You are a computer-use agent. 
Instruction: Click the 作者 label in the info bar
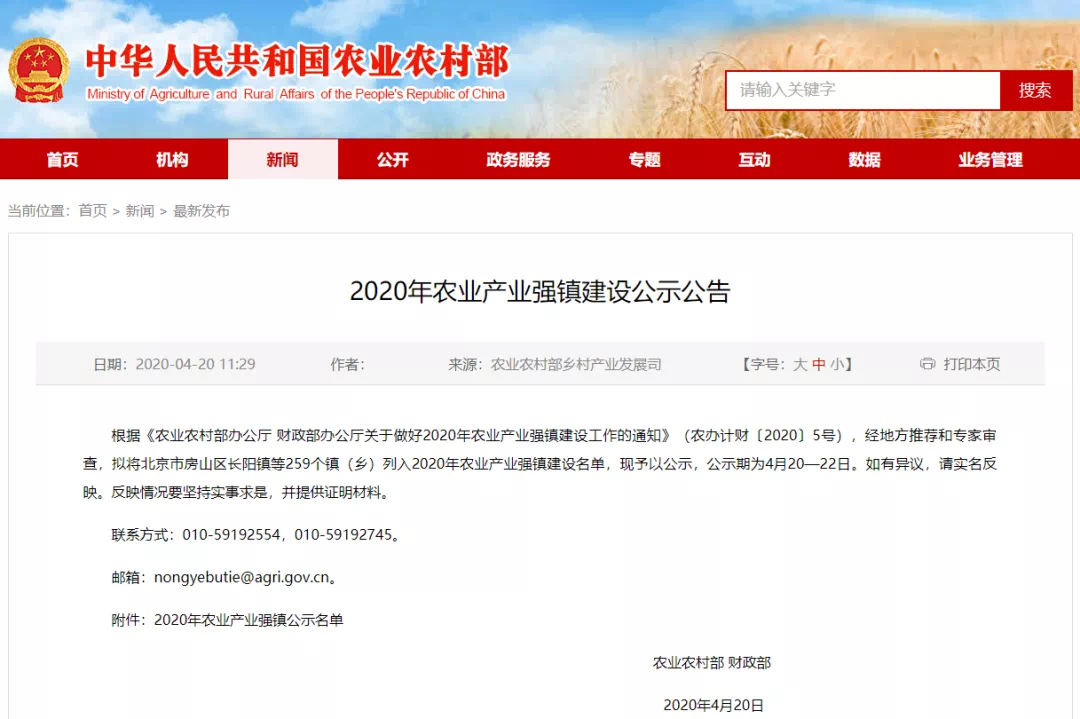click(x=347, y=364)
